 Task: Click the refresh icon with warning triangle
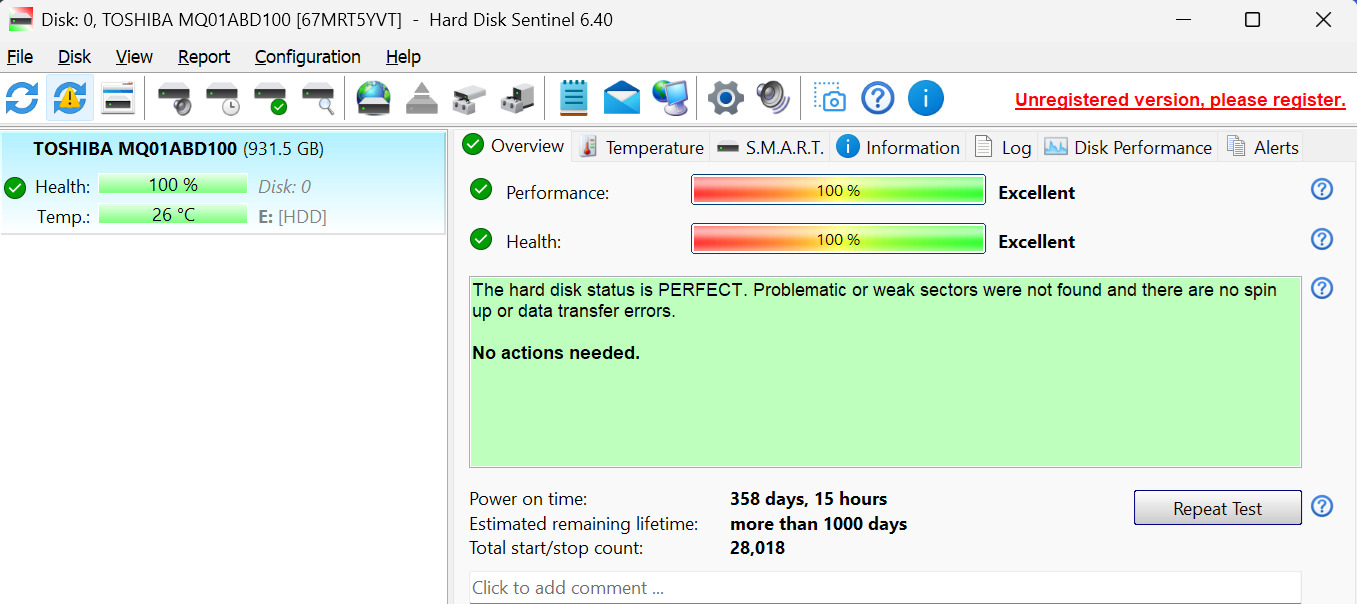(70, 98)
